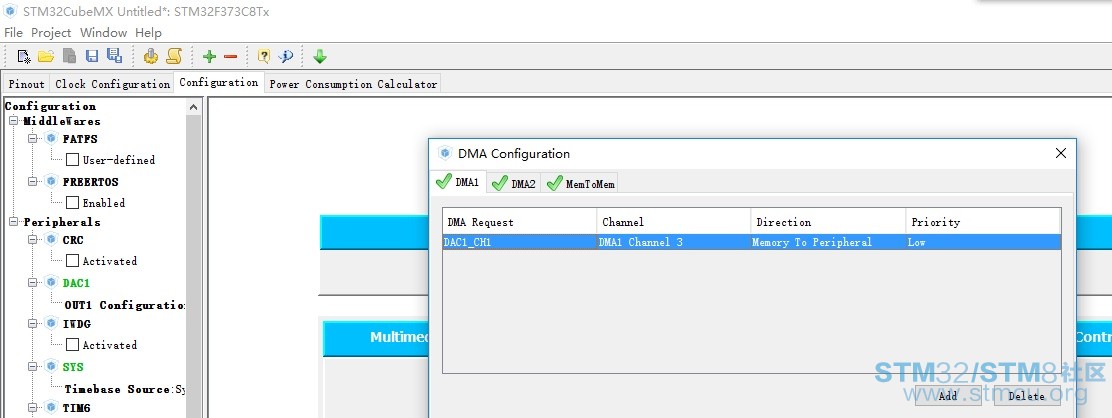Open the Window menu
This screenshot has width=1112, height=418.
[104, 33]
